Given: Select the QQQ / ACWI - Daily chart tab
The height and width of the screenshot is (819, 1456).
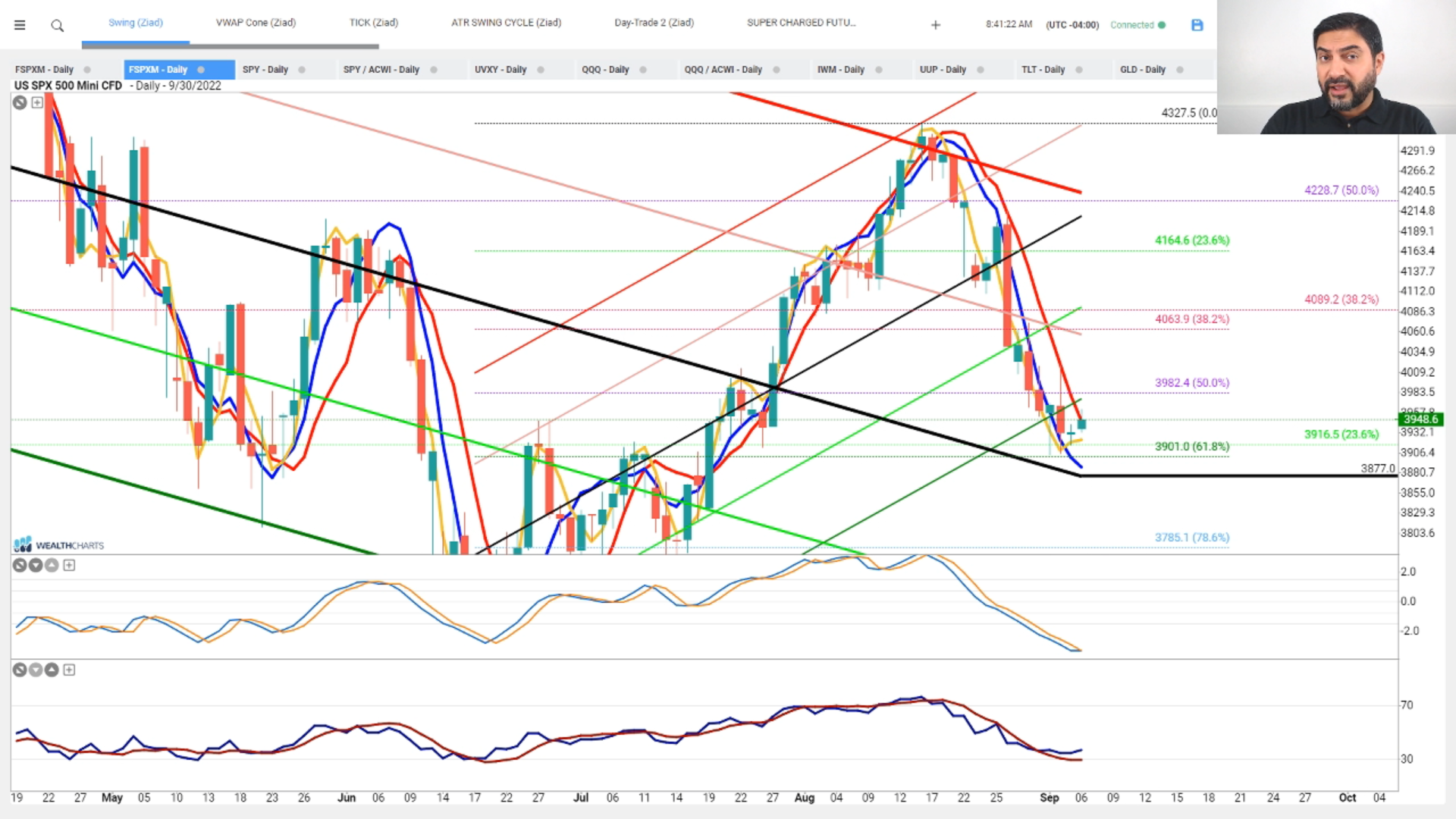Looking at the screenshot, I should (x=723, y=70).
